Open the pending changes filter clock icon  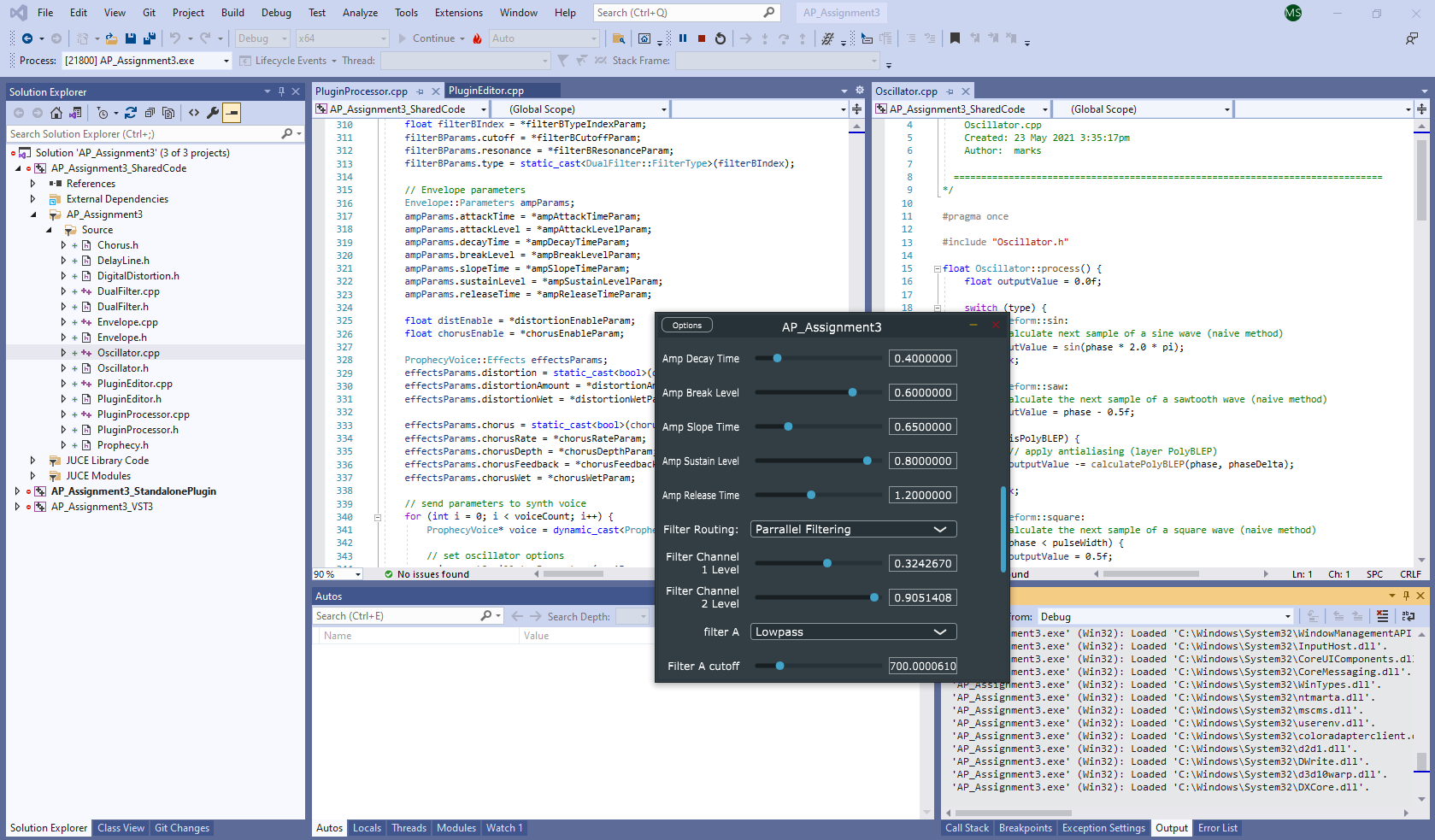click(103, 113)
